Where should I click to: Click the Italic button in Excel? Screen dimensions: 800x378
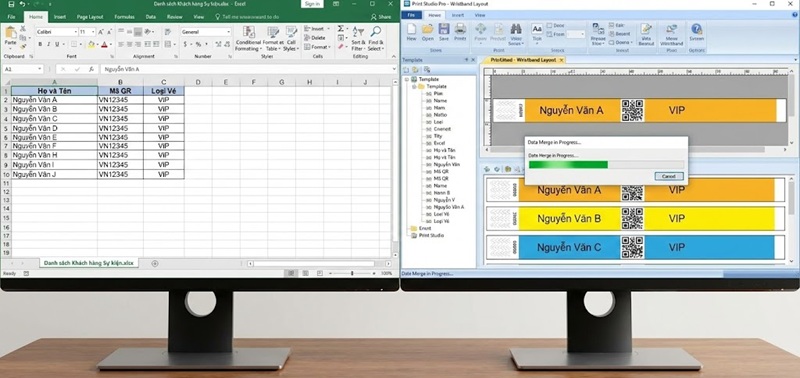coord(48,44)
